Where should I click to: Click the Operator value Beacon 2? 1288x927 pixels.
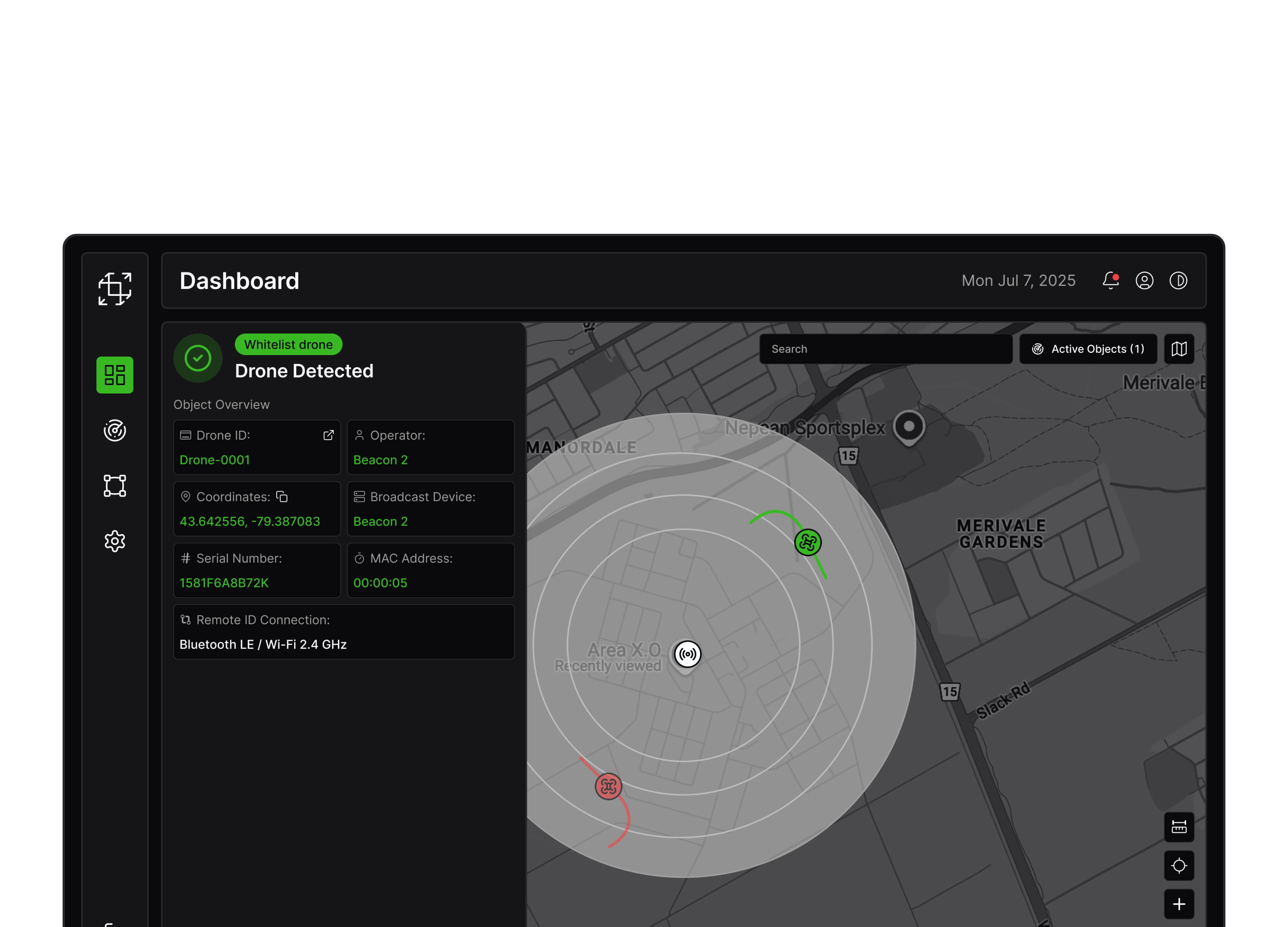point(381,460)
